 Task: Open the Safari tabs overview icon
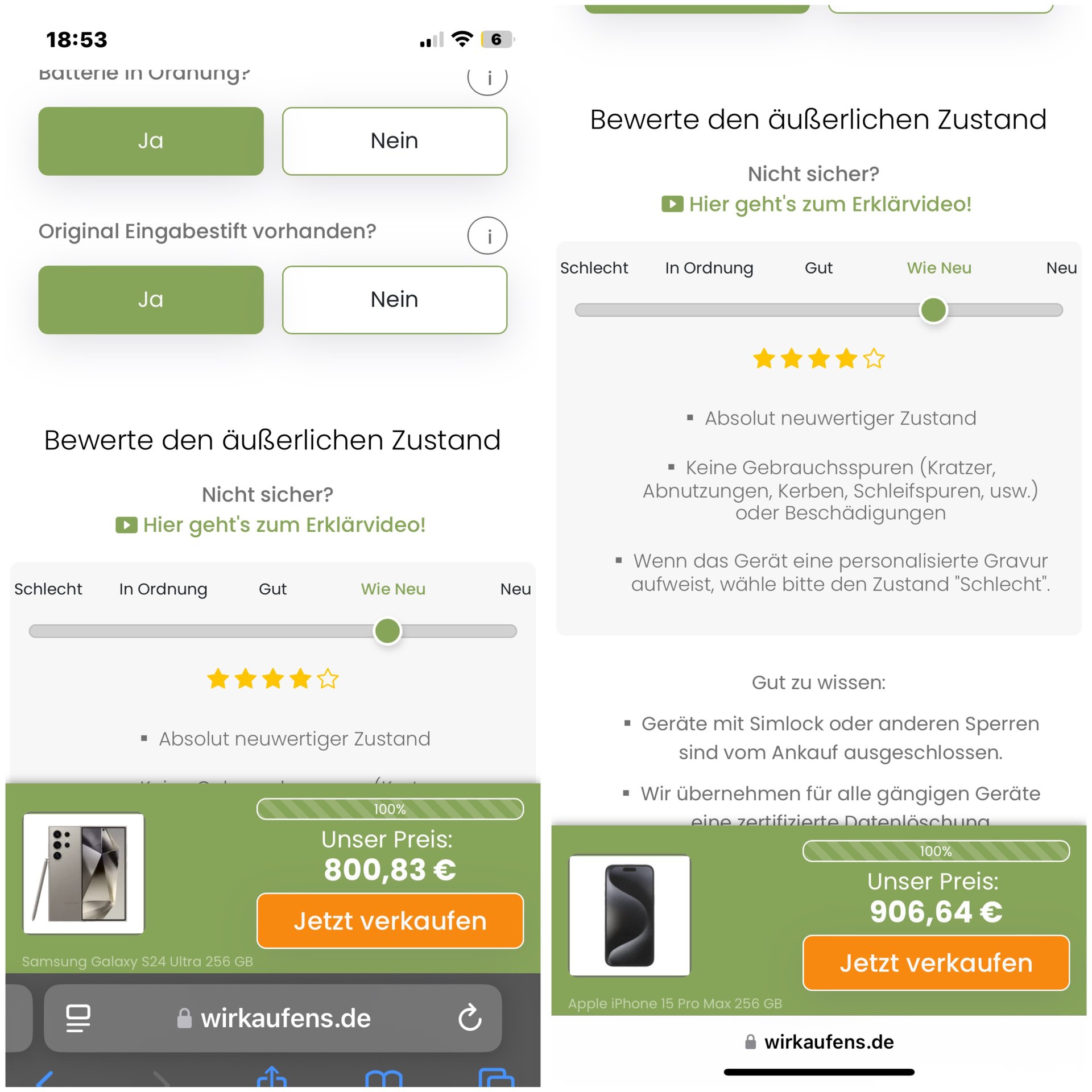(x=497, y=1078)
